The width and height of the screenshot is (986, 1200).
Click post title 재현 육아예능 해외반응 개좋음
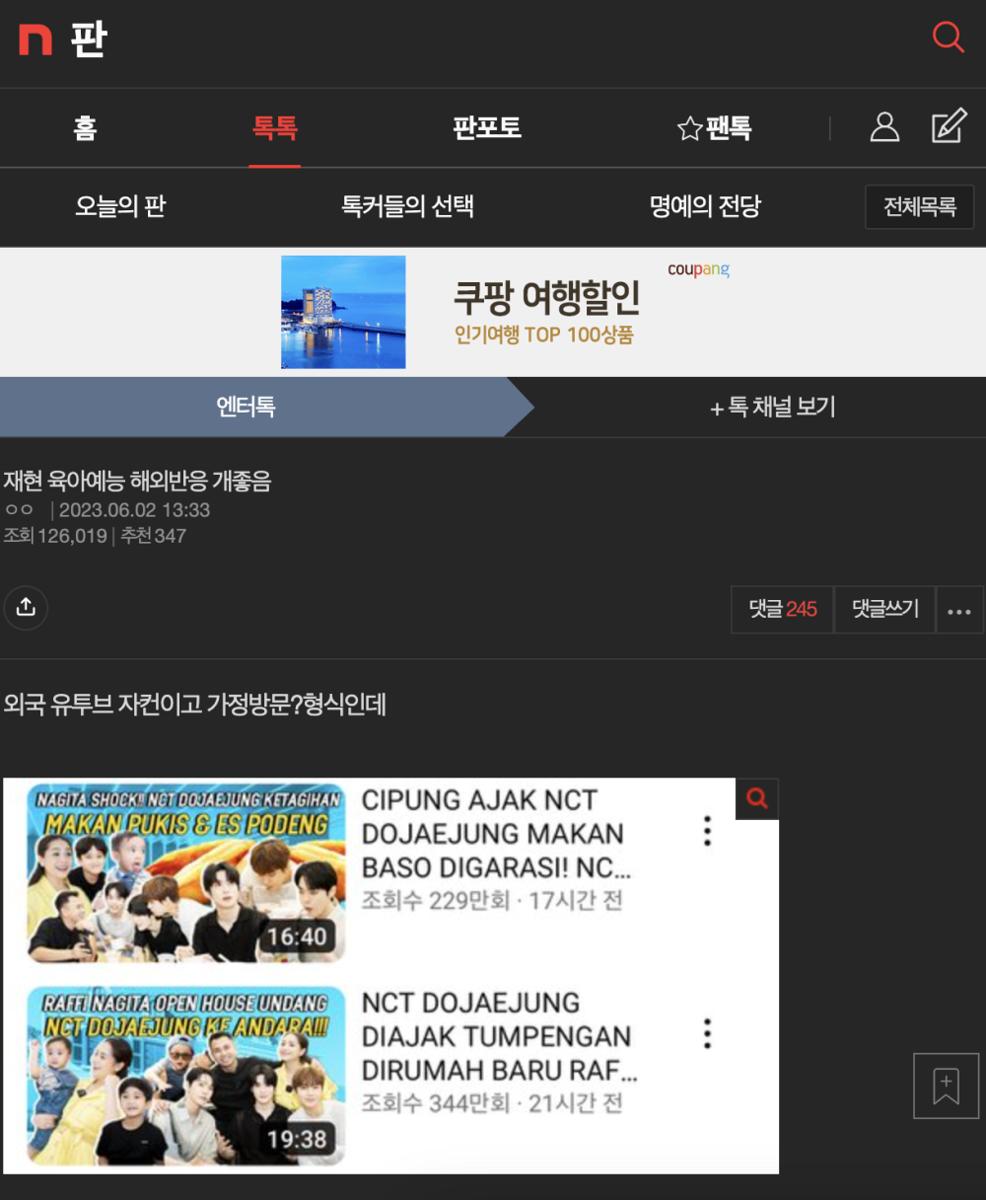coord(137,481)
